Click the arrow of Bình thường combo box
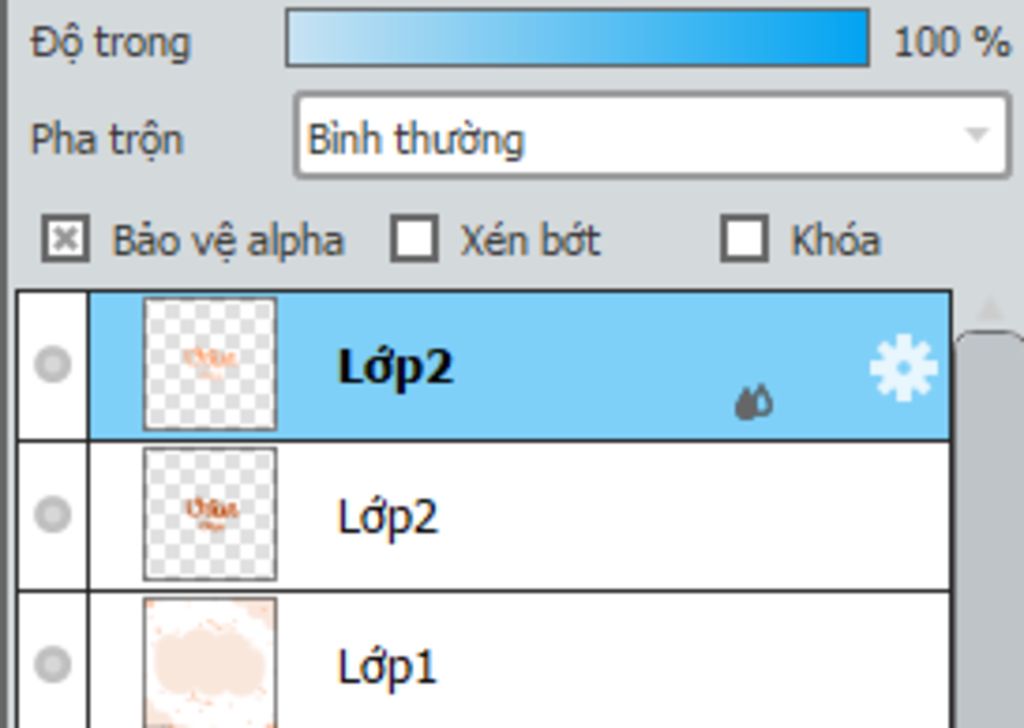Screen dimensions: 1024x728 977,135
